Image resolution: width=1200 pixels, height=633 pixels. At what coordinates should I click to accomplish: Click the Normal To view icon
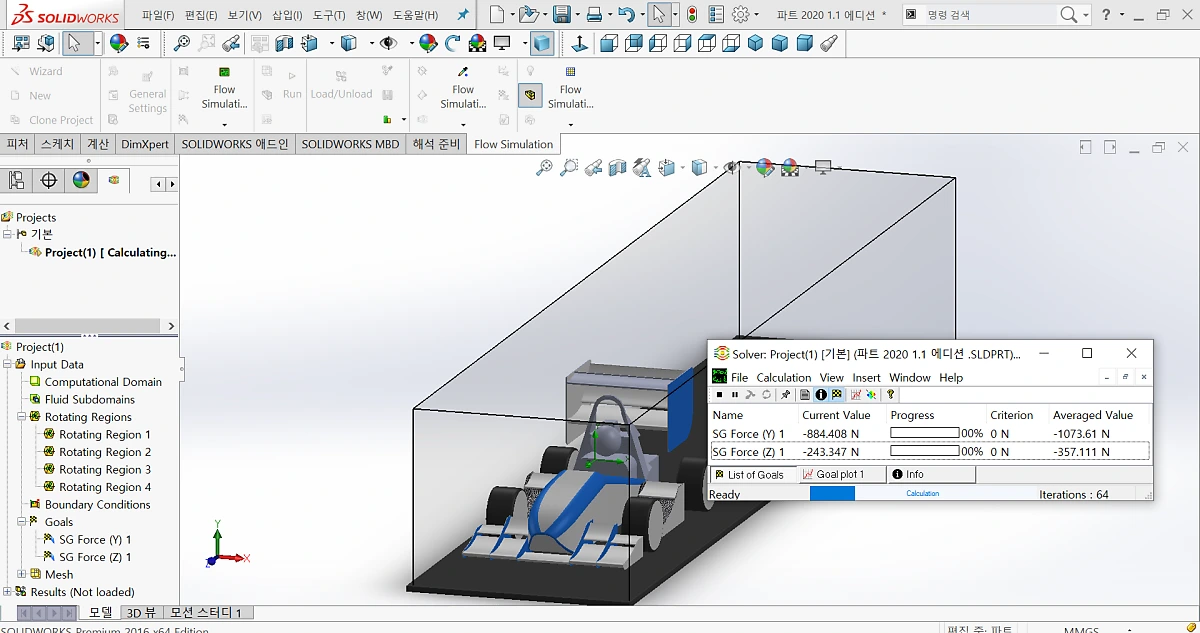click(x=580, y=44)
